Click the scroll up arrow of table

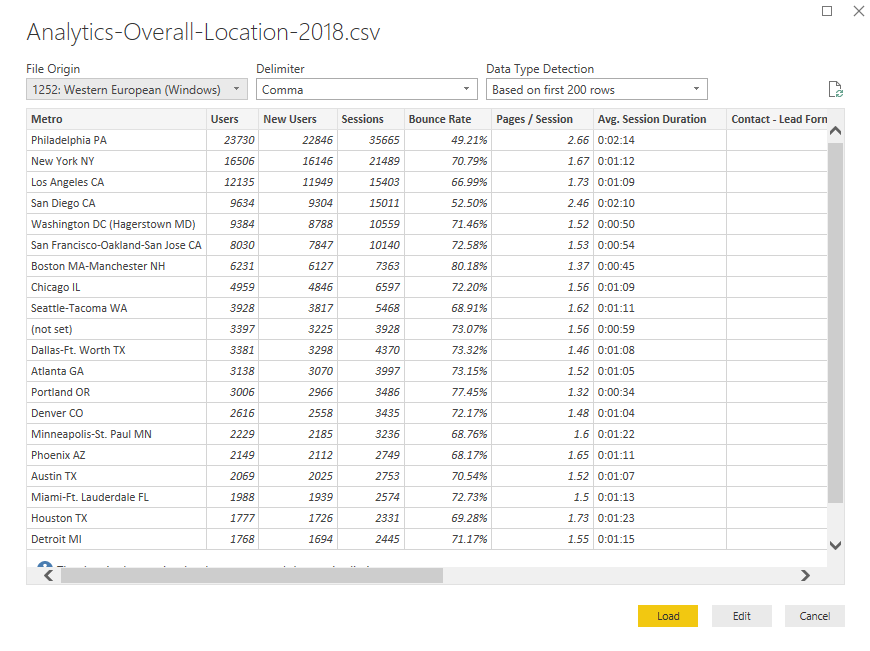(836, 130)
